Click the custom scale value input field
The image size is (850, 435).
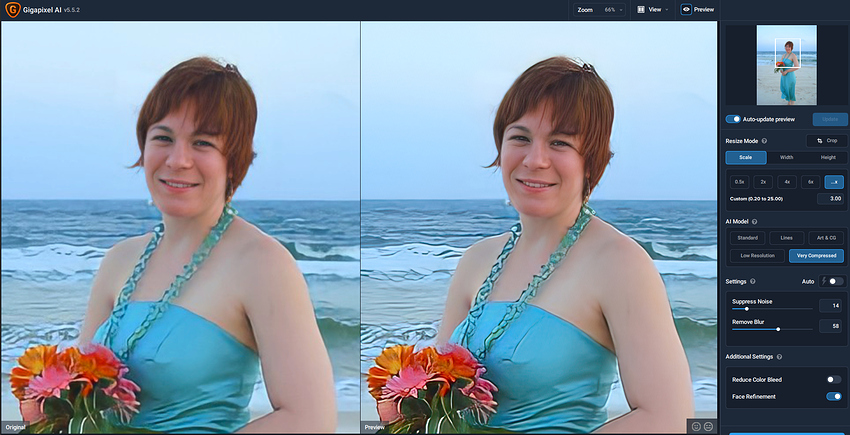click(829, 199)
